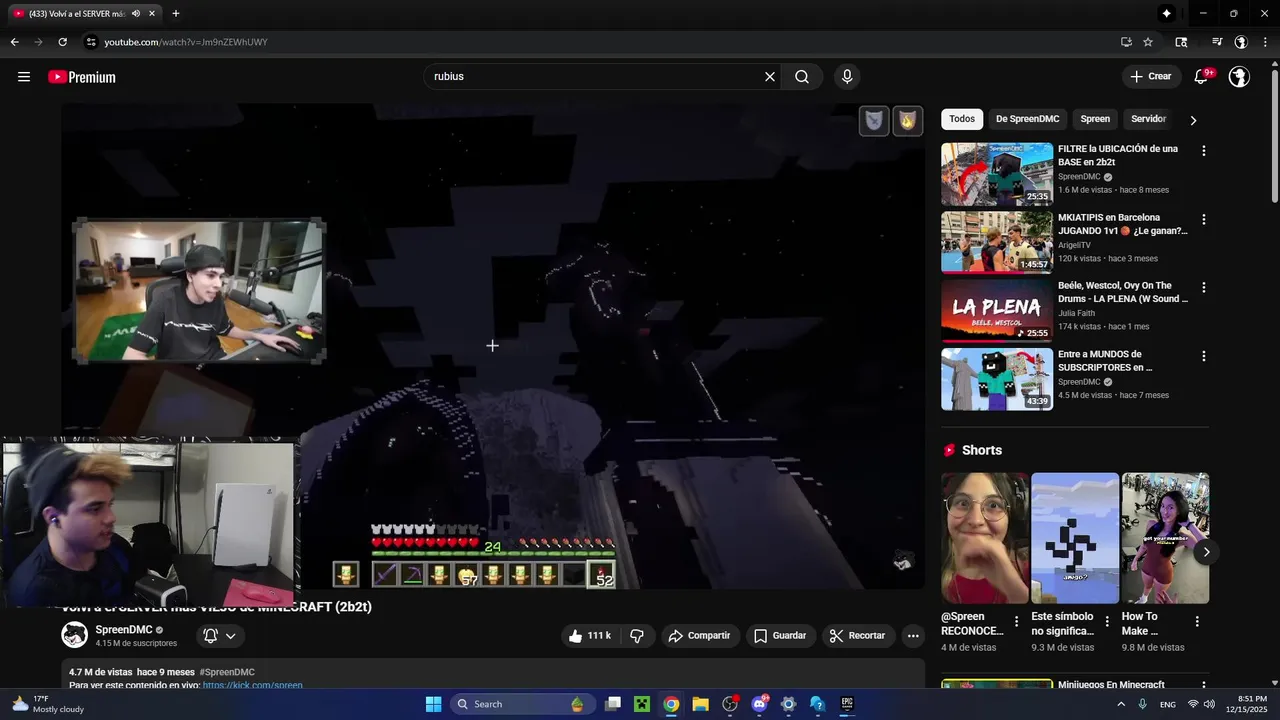Open options menu for Entre a MUNDOS video
The width and height of the screenshot is (1280, 720).
pos(1203,356)
